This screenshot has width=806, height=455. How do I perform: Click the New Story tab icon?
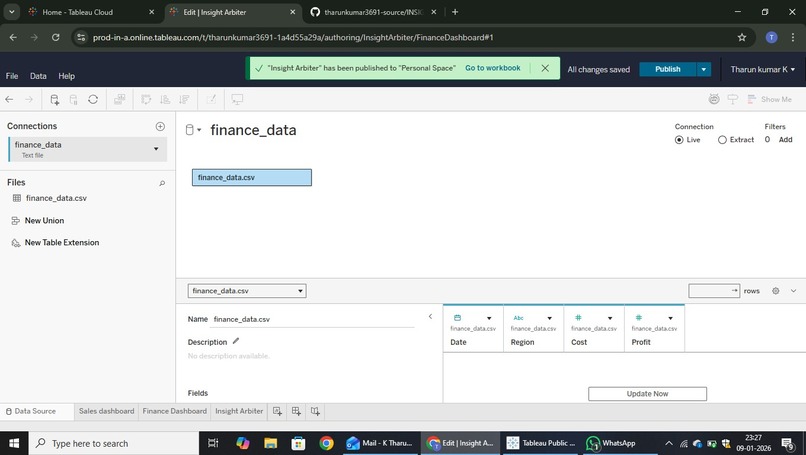pos(315,411)
